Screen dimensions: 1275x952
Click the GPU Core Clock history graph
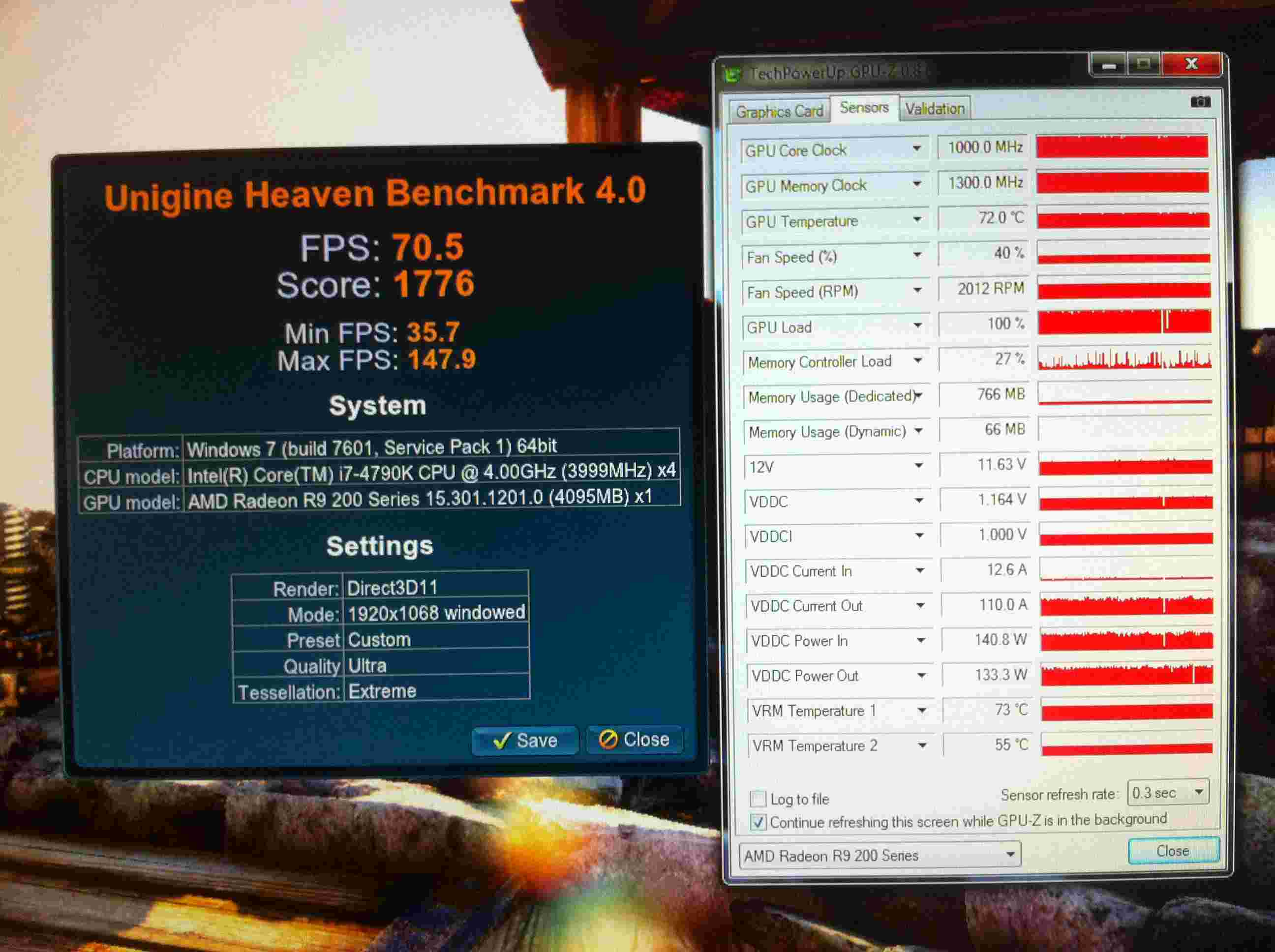point(1122,147)
